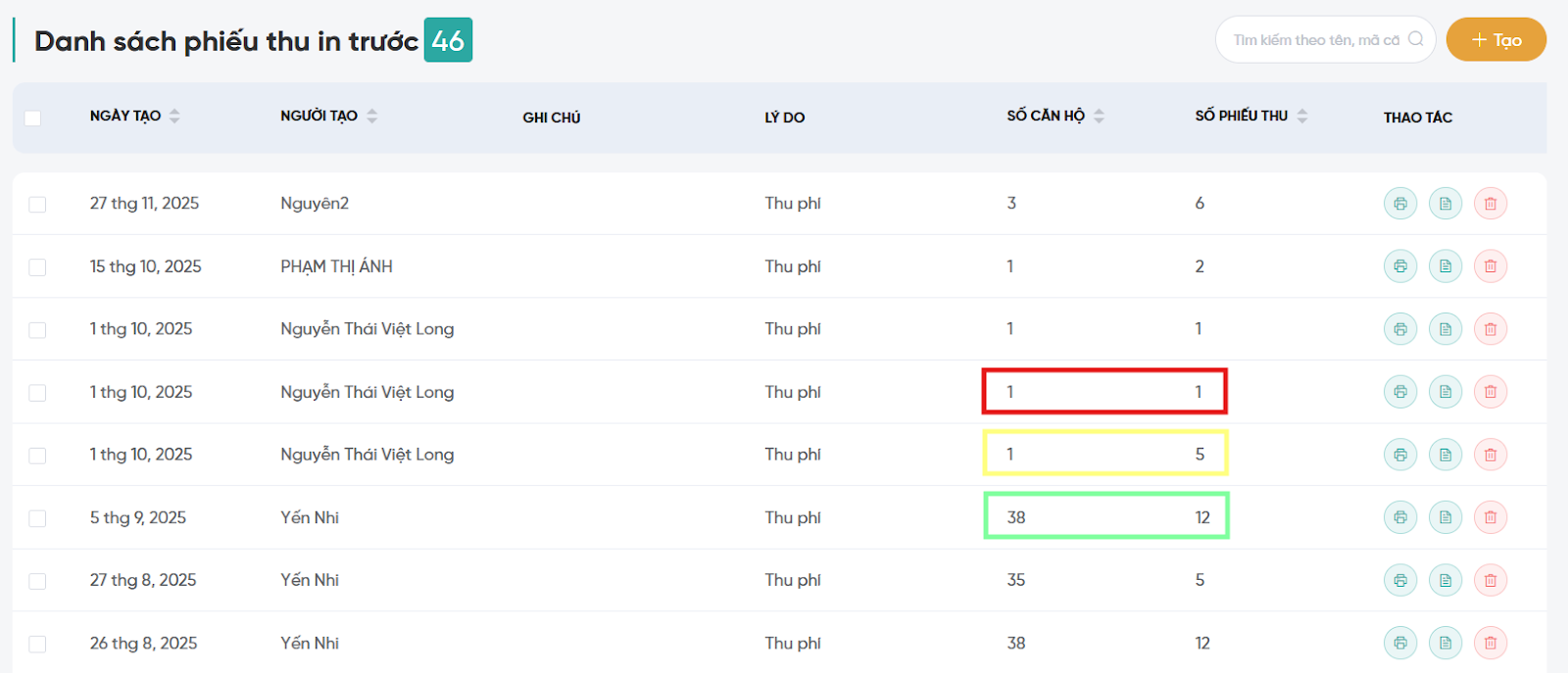The height and width of the screenshot is (673, 1568).
Task: Sort by SỐ PHIẾU THU column
Action: [1301, 116]
